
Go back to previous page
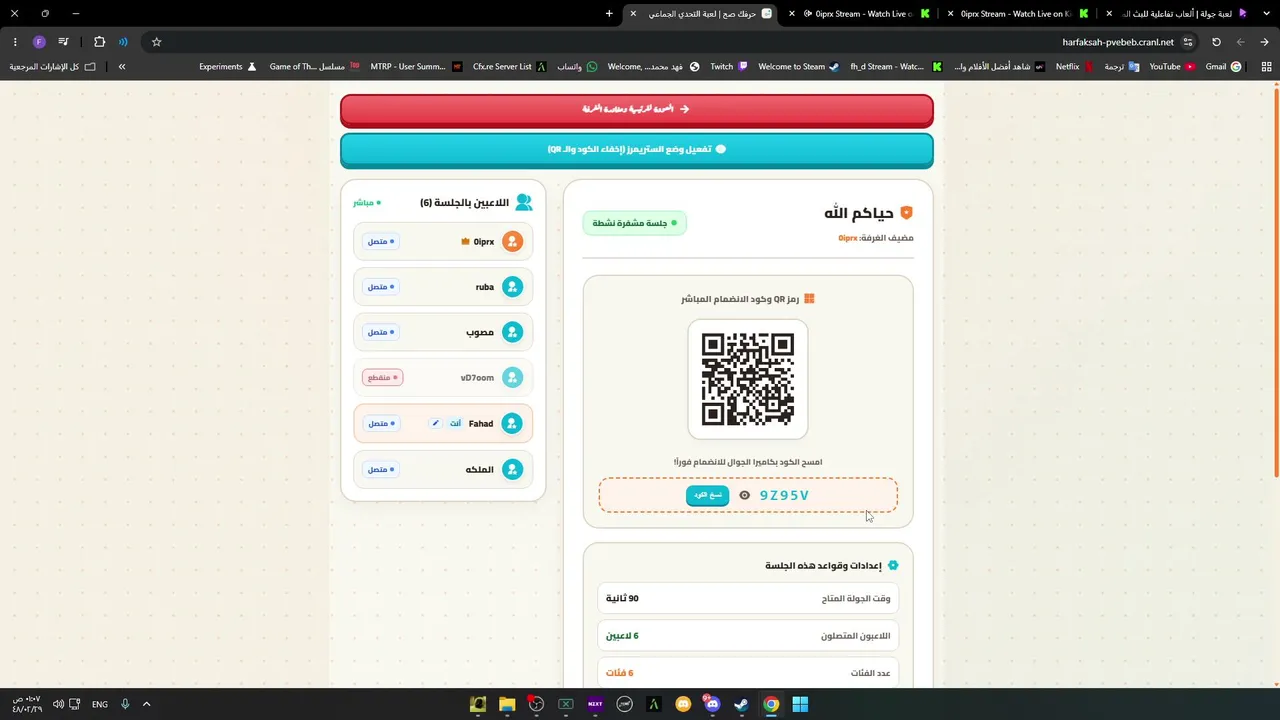click(1264, 42)
